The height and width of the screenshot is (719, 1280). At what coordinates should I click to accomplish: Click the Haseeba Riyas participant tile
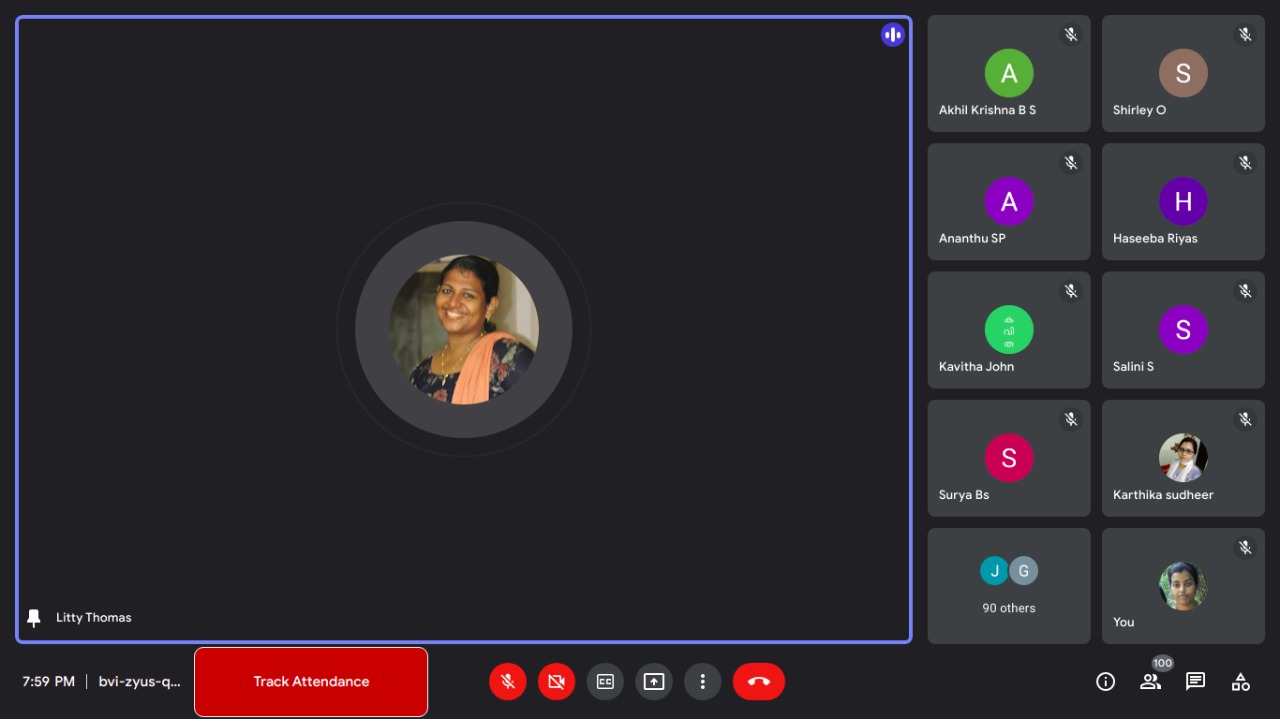point(1183,202)
